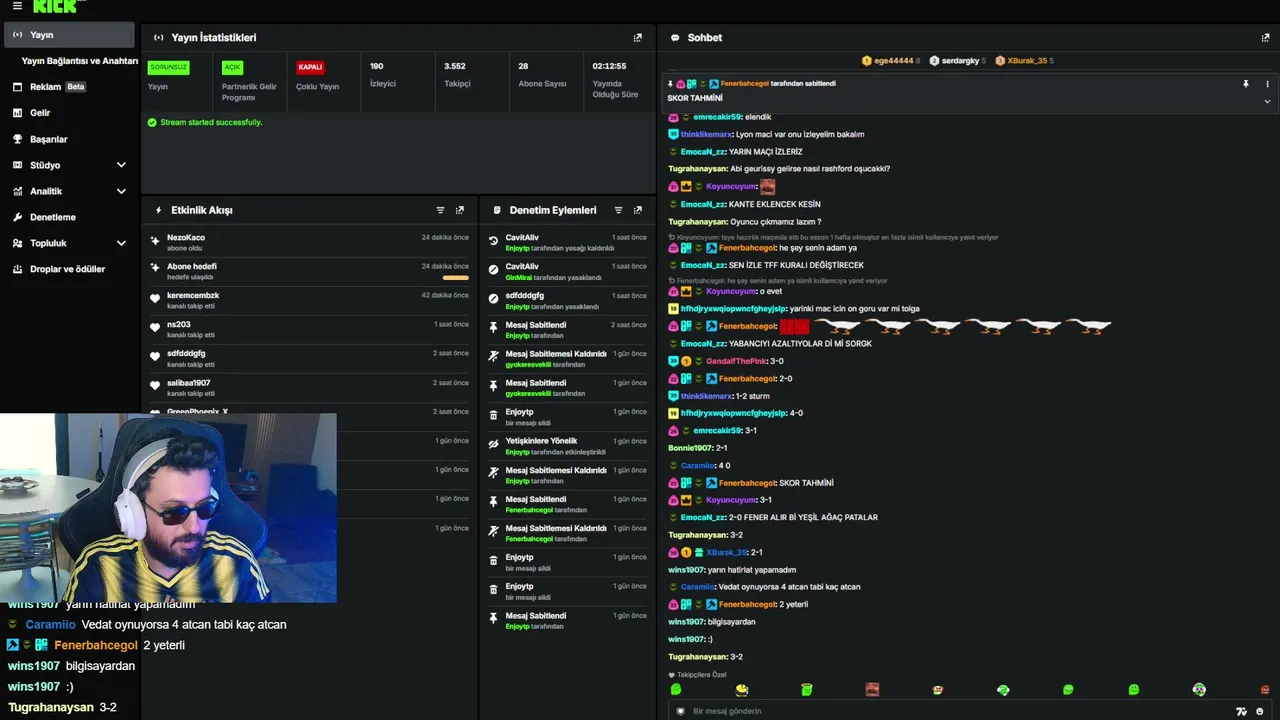This screenshot has height=720, width=1280.
Task: Expand the pinned message chevron
Action: tap(1267, 101)
